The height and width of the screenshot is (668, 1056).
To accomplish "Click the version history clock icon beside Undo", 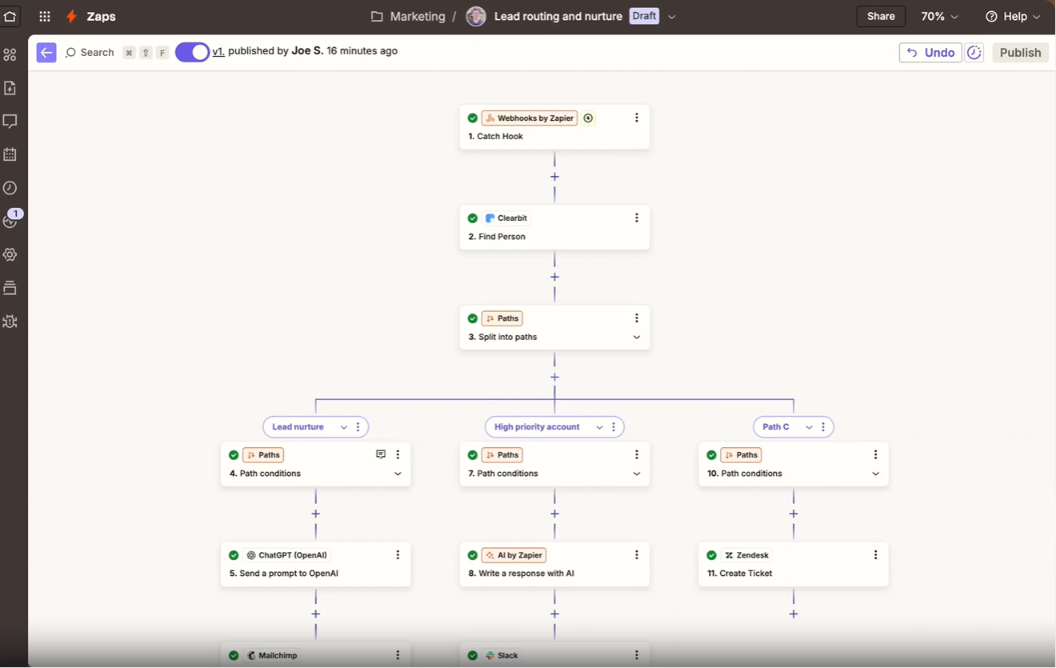I will 974,53.
